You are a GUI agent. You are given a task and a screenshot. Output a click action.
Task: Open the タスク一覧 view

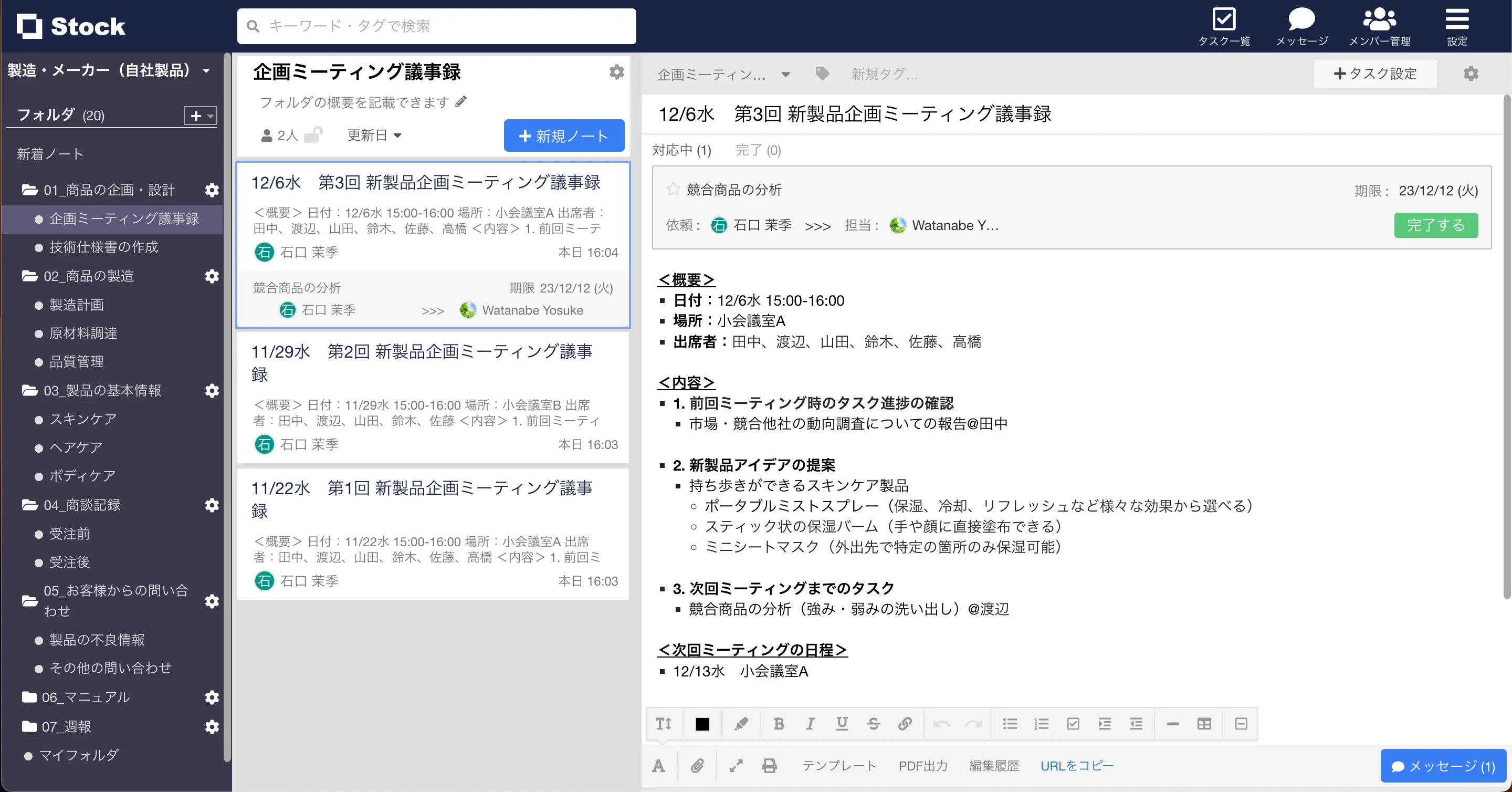(1224, 26)
